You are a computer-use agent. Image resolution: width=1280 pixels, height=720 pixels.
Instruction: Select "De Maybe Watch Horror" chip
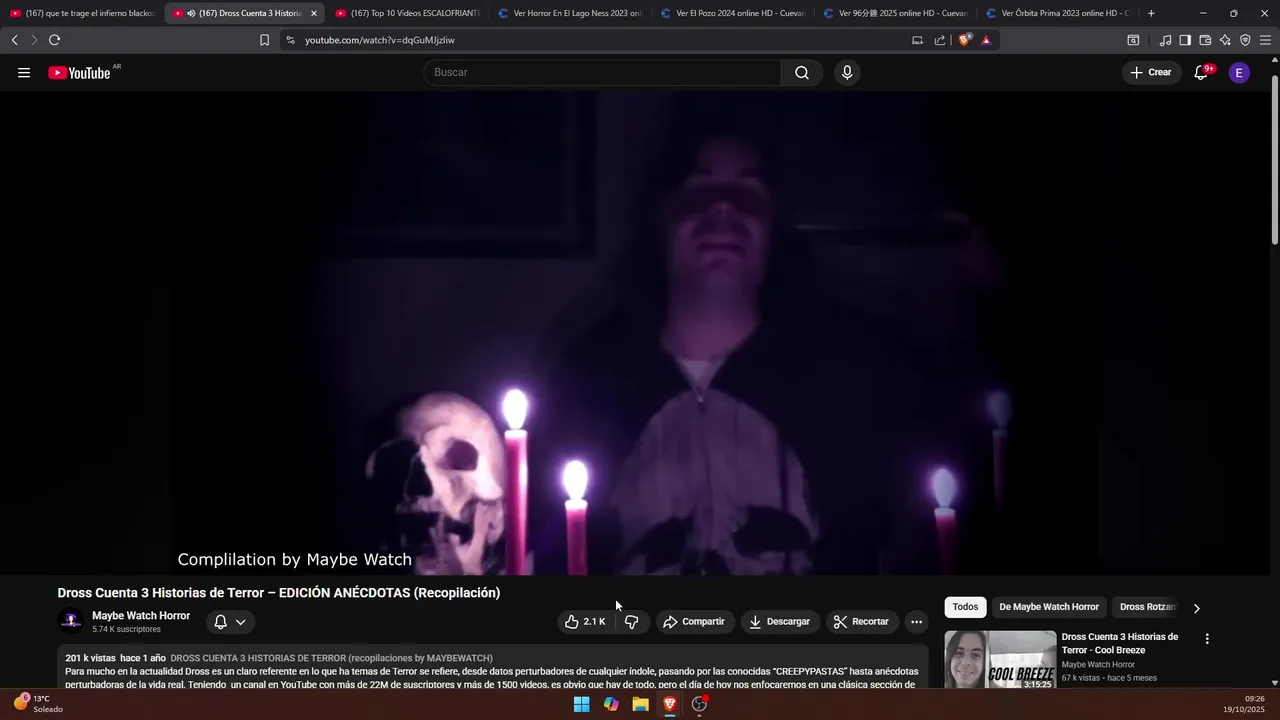pos(1049,607)
